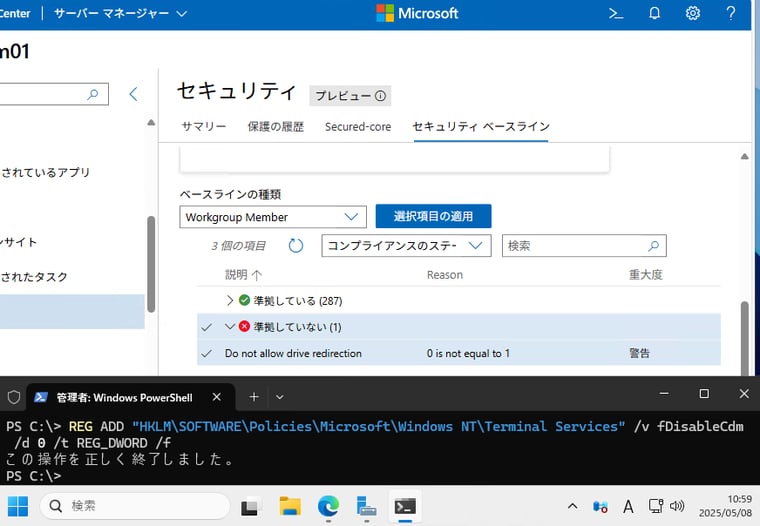Click 重大度 column header
Image resolution: width=760 pixels, height=526 pixels.
coord(646,275)
